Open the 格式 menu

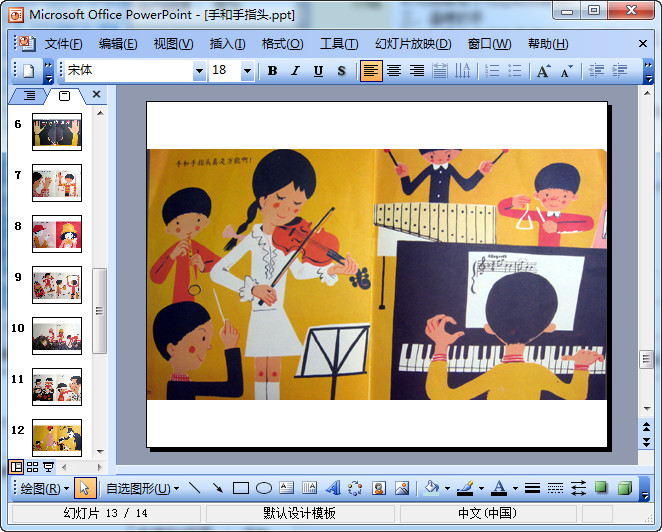pos(282,44)
